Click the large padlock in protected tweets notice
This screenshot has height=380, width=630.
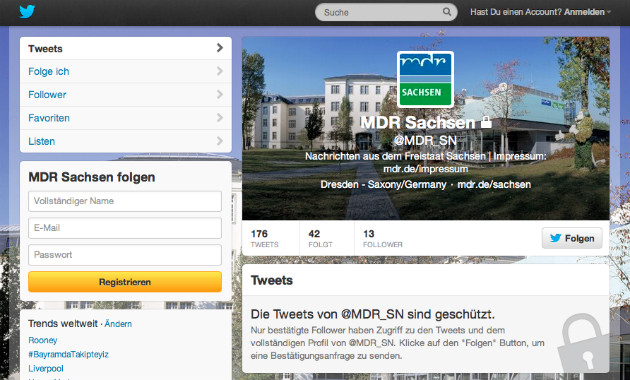583,342
